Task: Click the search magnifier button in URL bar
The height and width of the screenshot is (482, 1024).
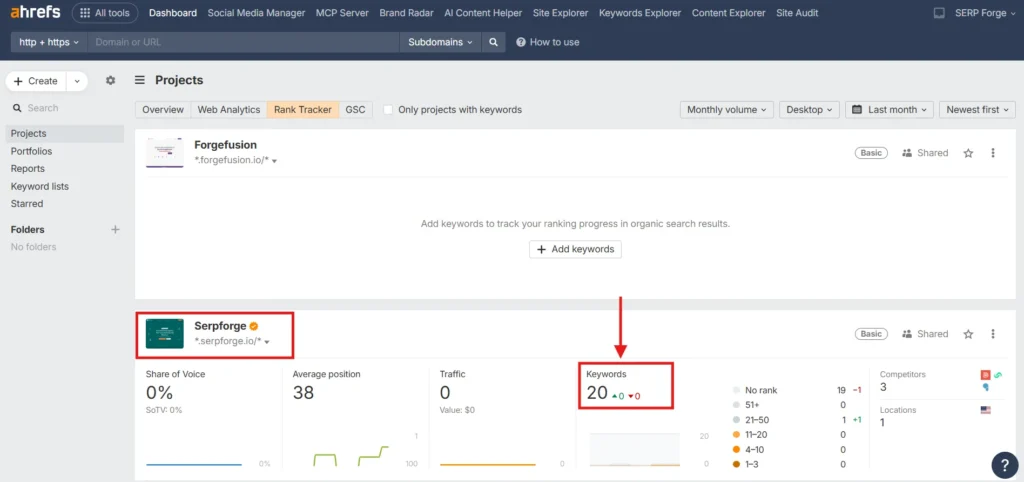Action: [492, 42]
